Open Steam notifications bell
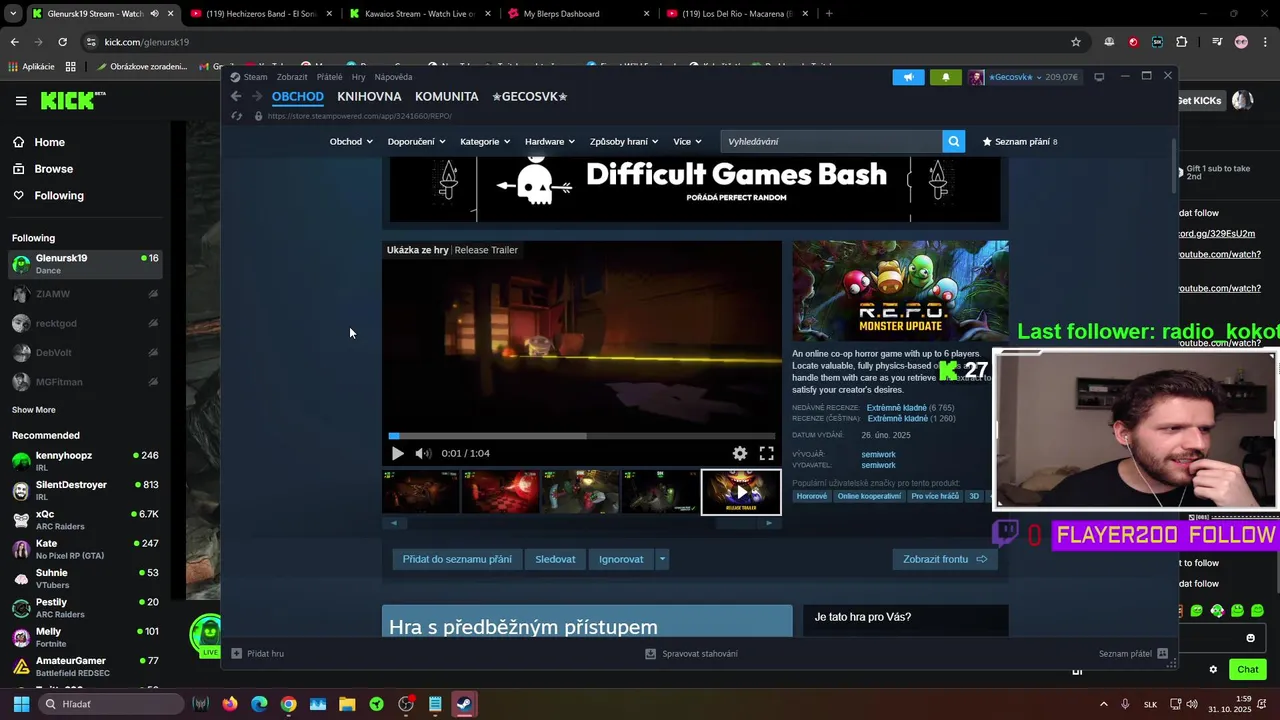This screenshot has height=720, width=1280. [x=946, y=77]
